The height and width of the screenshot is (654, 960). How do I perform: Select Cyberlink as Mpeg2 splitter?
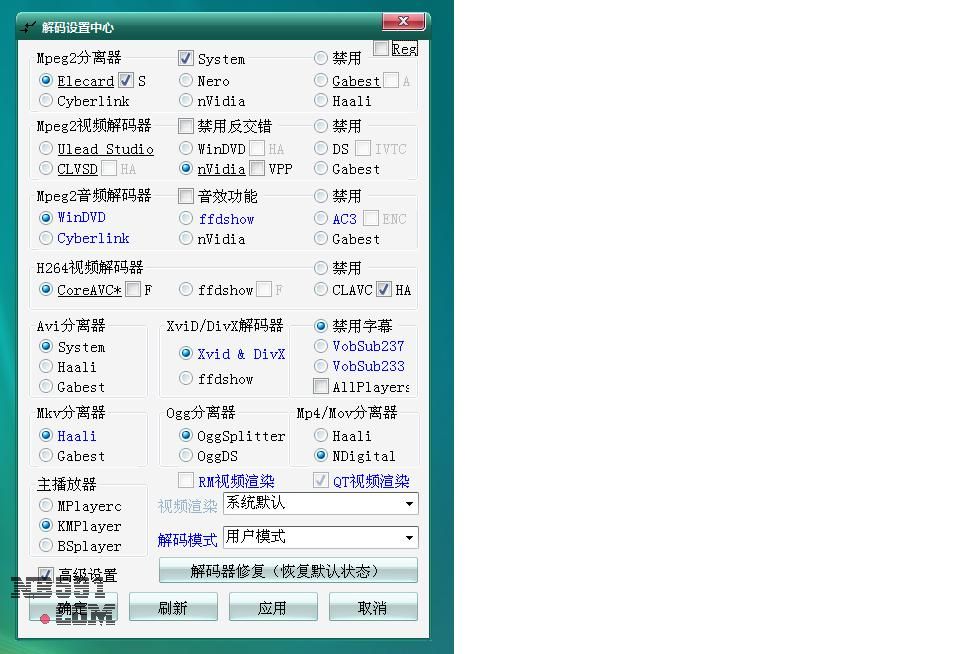pos(46,101)
